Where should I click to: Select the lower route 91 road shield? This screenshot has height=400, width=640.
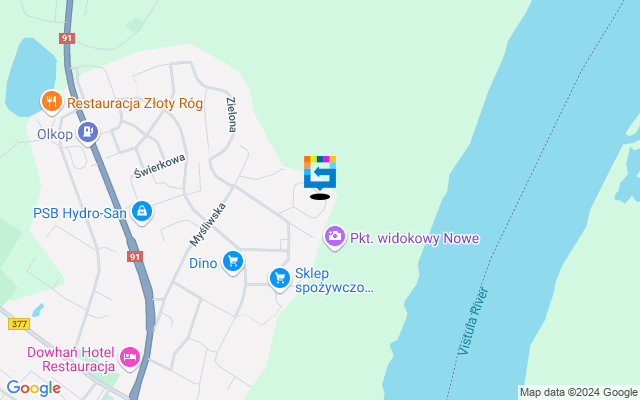(135, 257)
